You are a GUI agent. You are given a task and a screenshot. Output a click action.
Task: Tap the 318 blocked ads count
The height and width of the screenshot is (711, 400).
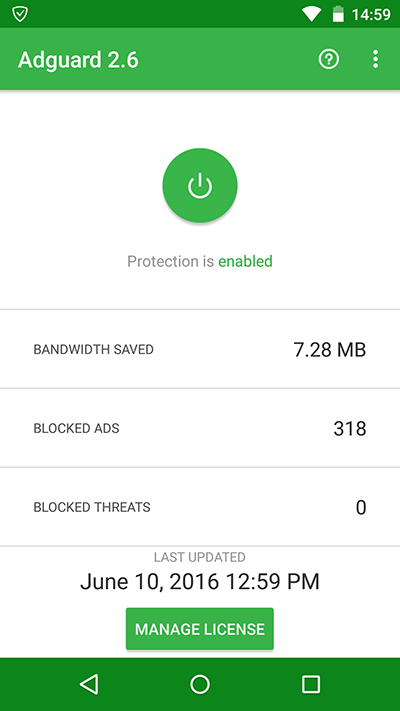[350, 428]
